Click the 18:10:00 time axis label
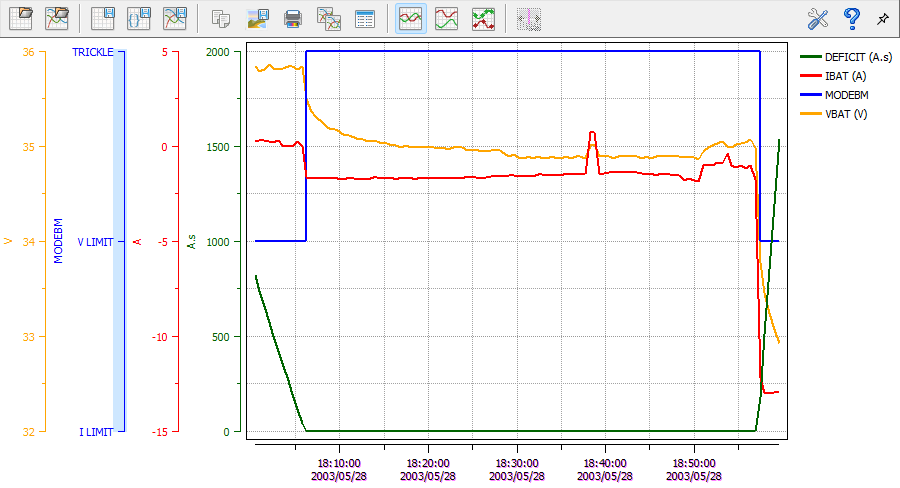Viewport: 900px width, 488px height. coord(339,469)
